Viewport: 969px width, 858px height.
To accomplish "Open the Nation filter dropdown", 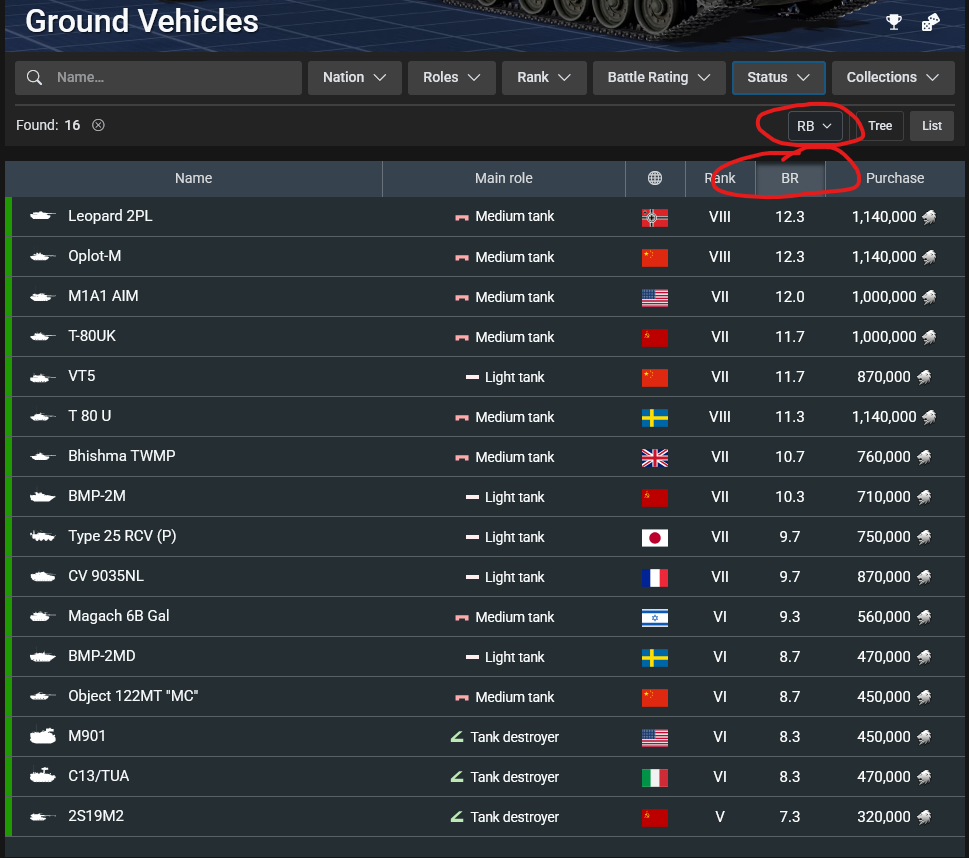I will 355,78.
